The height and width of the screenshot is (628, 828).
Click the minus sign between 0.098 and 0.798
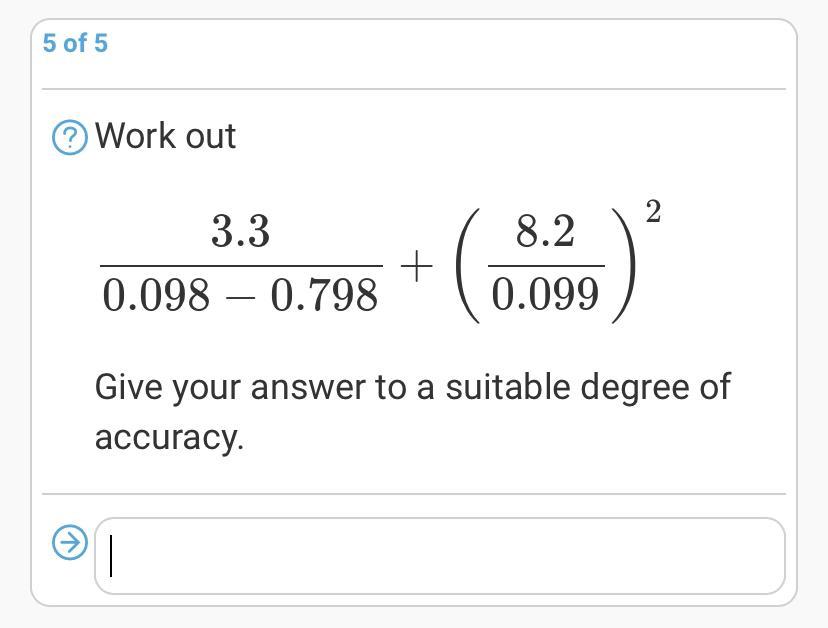pyautogui.click(x=240, y=297)
